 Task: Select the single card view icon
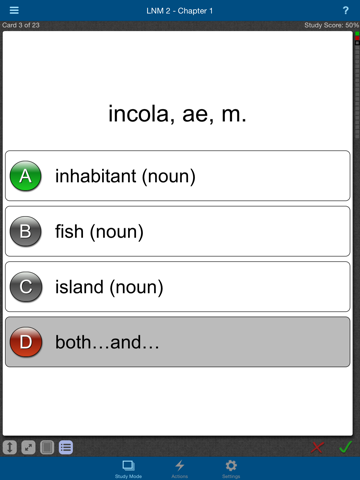pyautogui.click(x=47, y=447)
